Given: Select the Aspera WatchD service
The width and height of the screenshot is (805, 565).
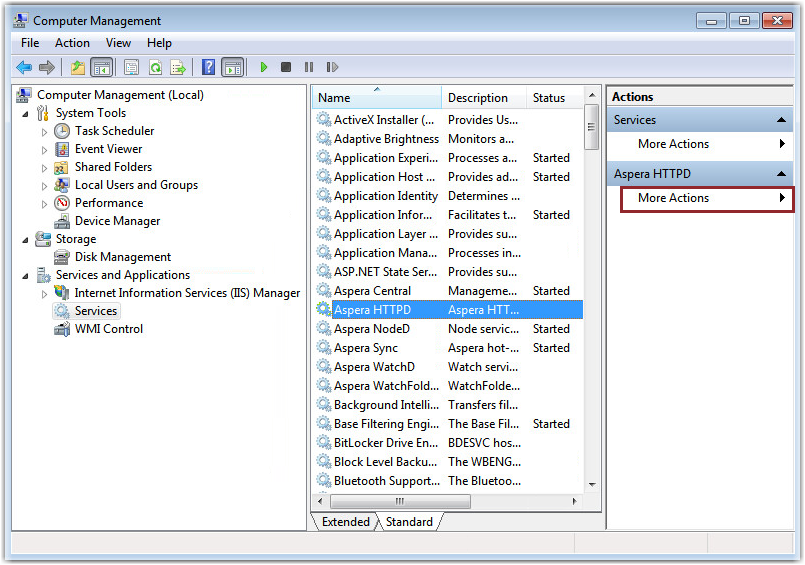Looking at the screenshot, I should (x=448, y=367).
